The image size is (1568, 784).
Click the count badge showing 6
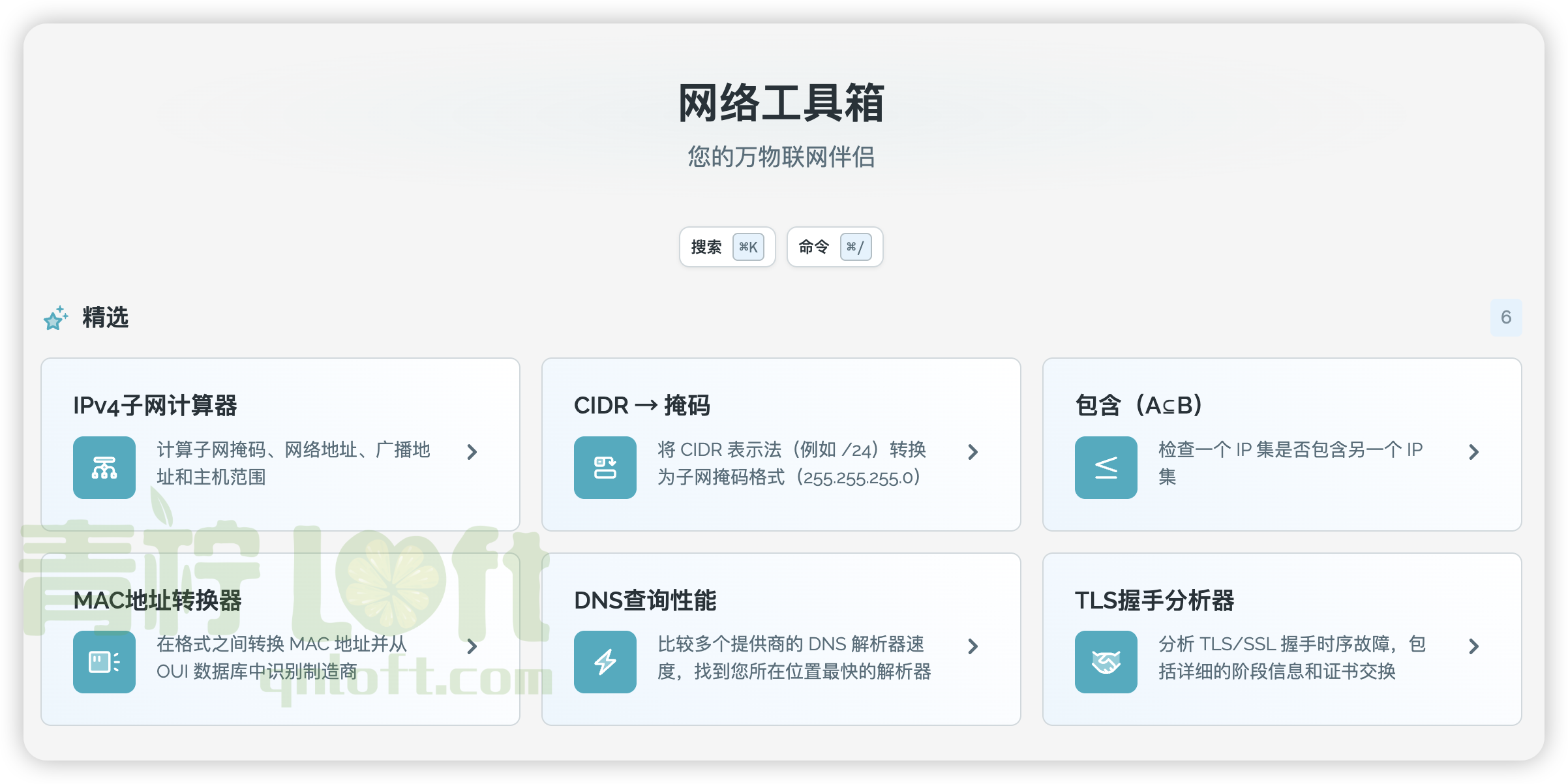pyautogui.click(x=1506, y=319)
